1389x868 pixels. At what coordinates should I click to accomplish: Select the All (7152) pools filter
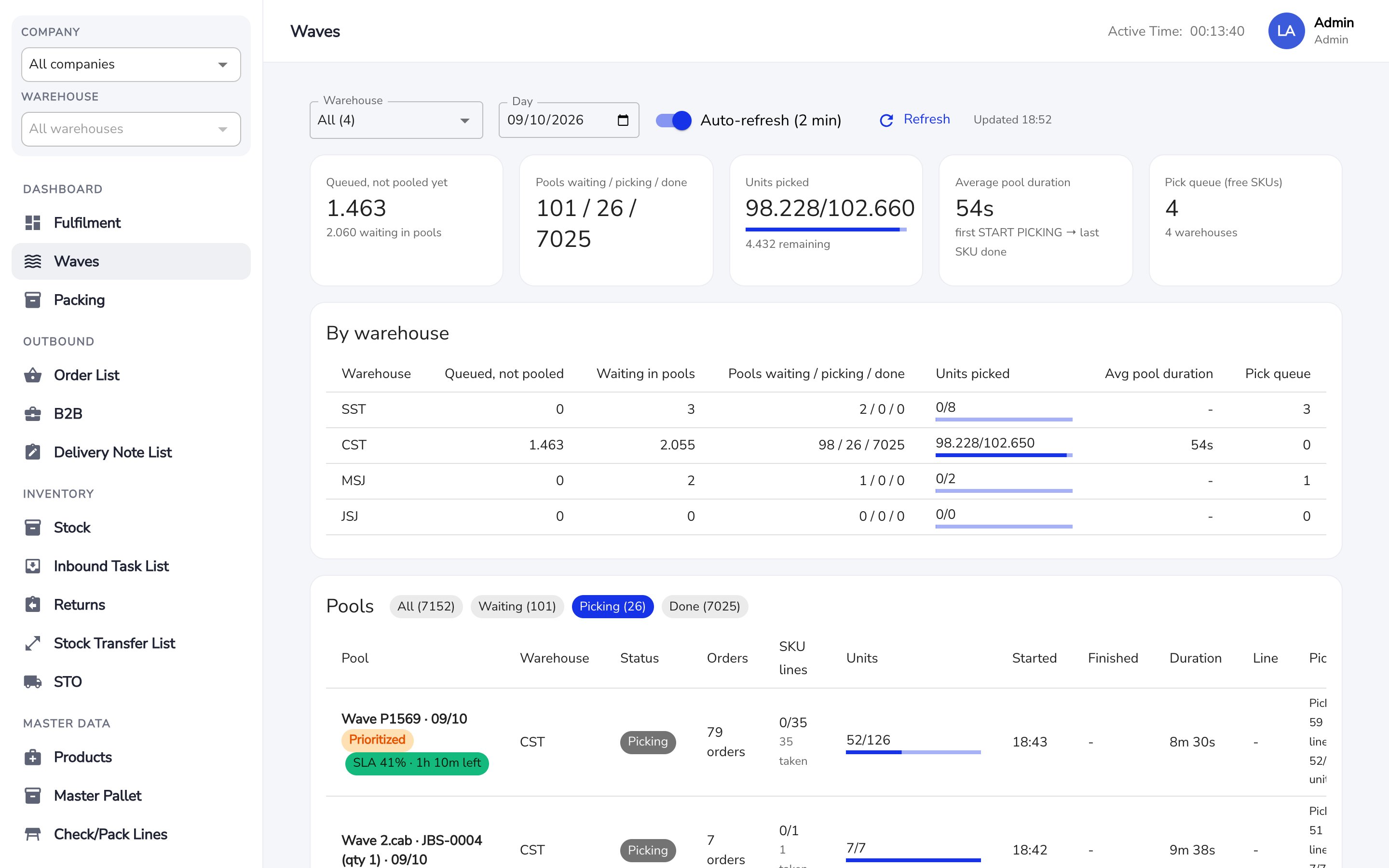click(x=426, y=606)
